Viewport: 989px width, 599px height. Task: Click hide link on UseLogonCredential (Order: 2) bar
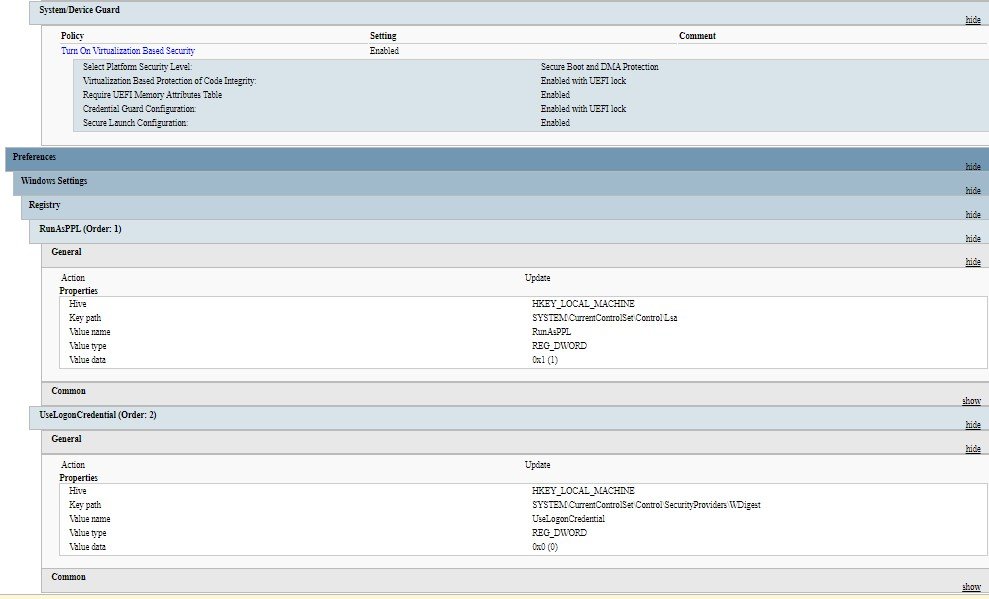click(973, 424)
